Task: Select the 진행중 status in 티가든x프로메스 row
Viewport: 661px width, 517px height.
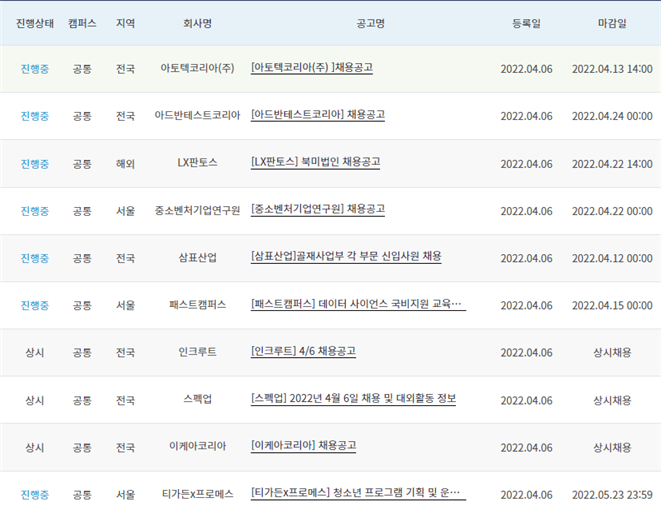Action: tap(35, 495)
